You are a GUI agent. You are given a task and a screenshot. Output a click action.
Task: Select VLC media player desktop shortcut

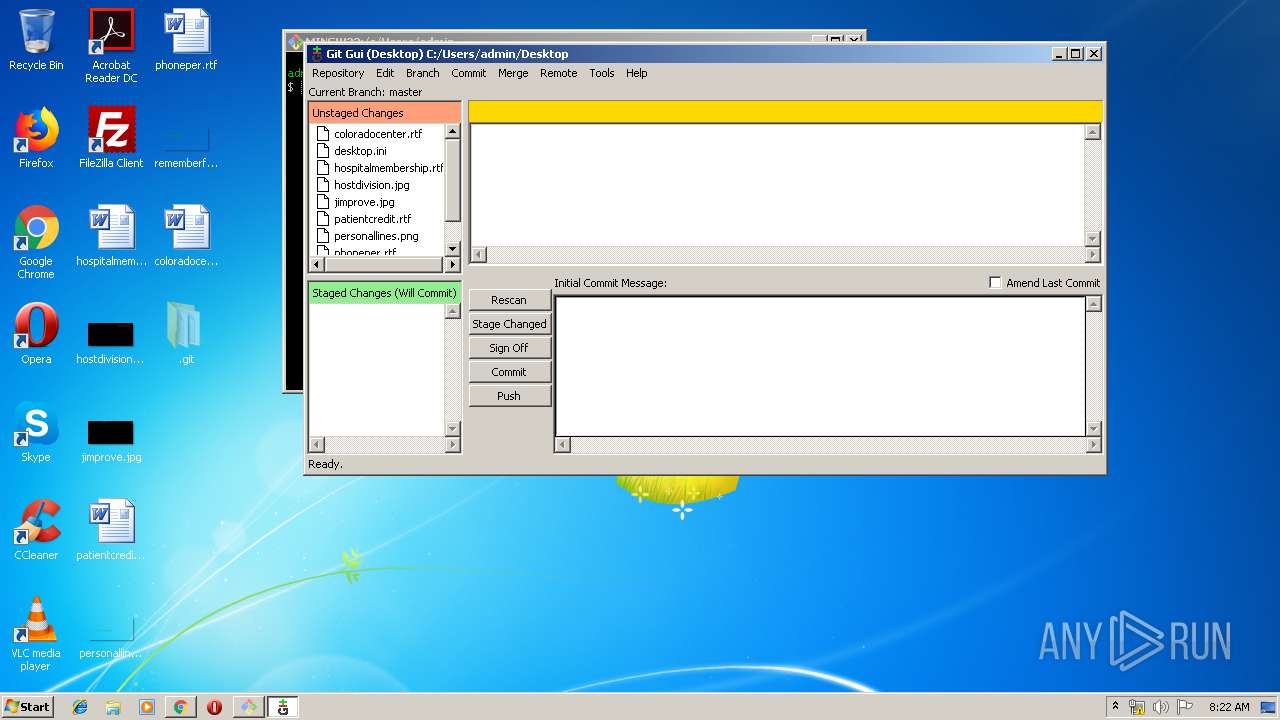point(36,634)
